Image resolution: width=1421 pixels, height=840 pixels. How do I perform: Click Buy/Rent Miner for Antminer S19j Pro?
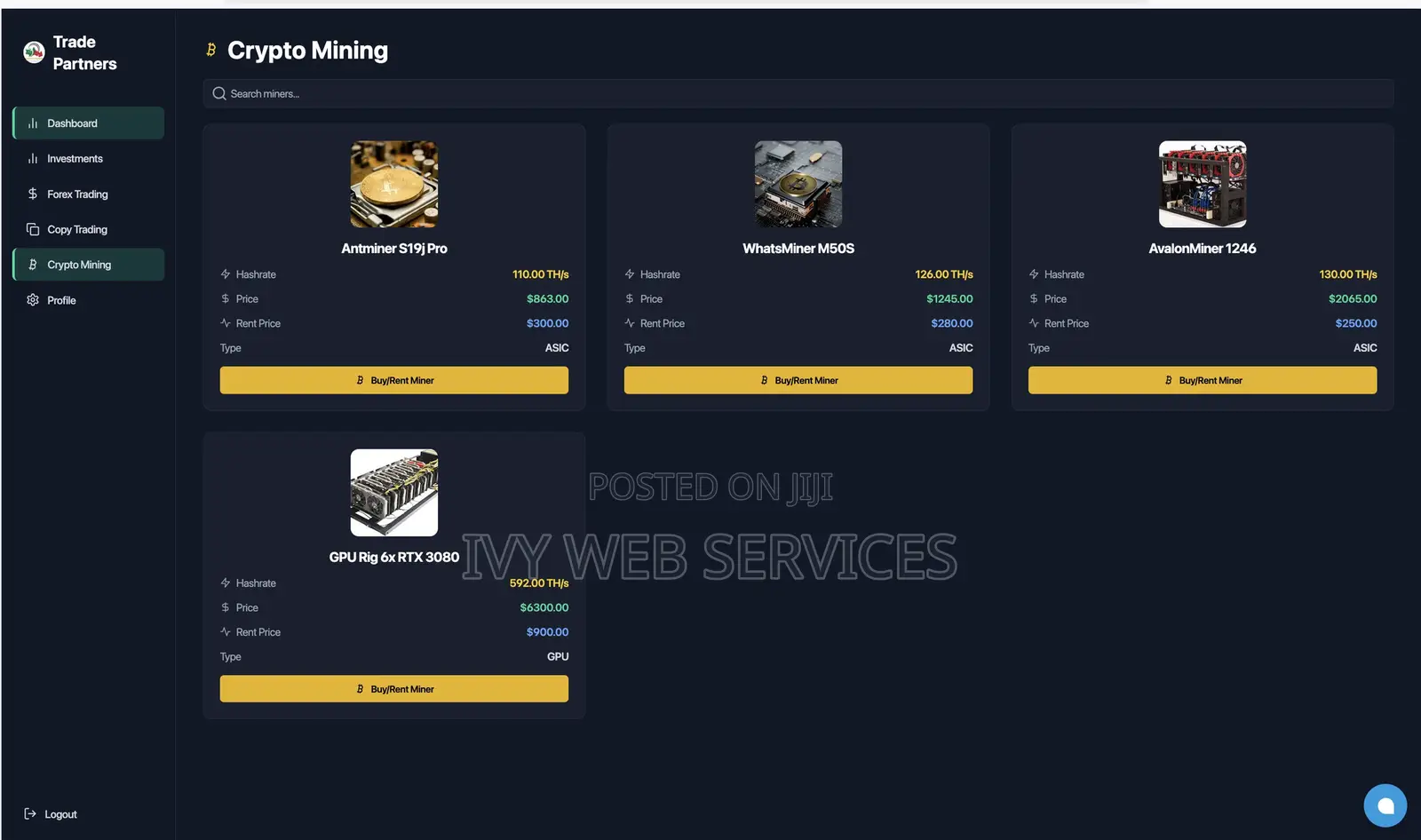[394, 380]
